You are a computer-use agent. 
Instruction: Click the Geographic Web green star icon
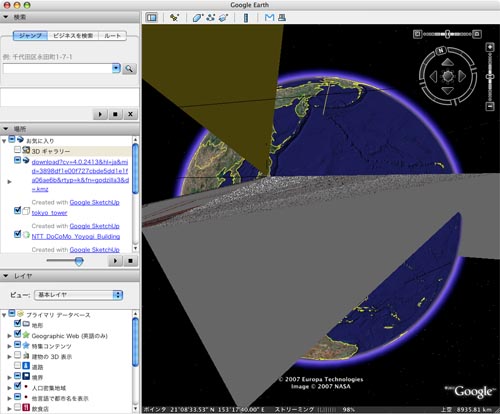(26, 335)
